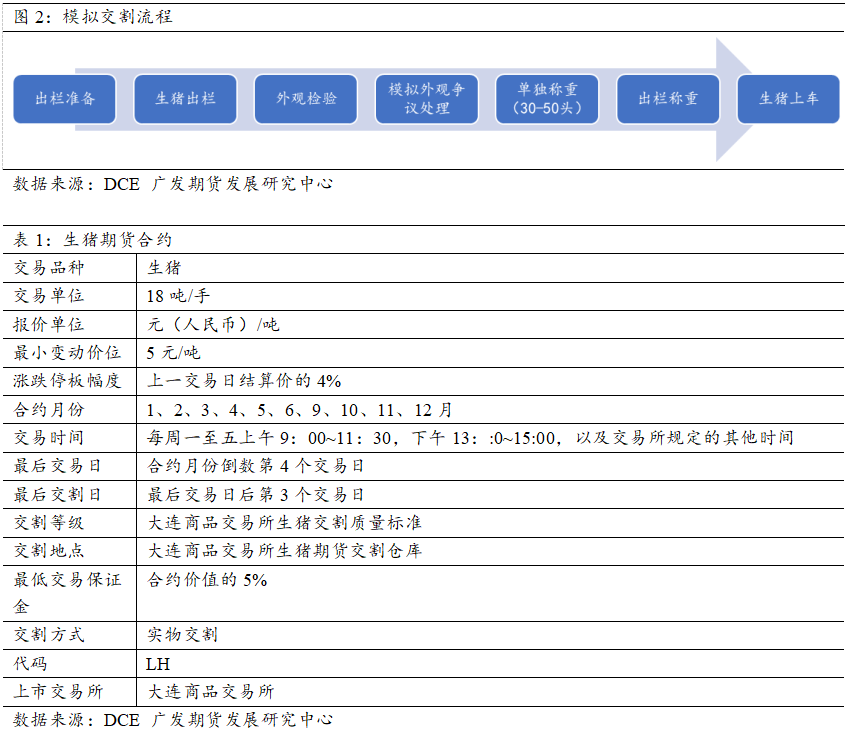This screenshot has height=732, width=851.
Task: Click the value 5 元/吨
Action: click(x=173, y=353)
